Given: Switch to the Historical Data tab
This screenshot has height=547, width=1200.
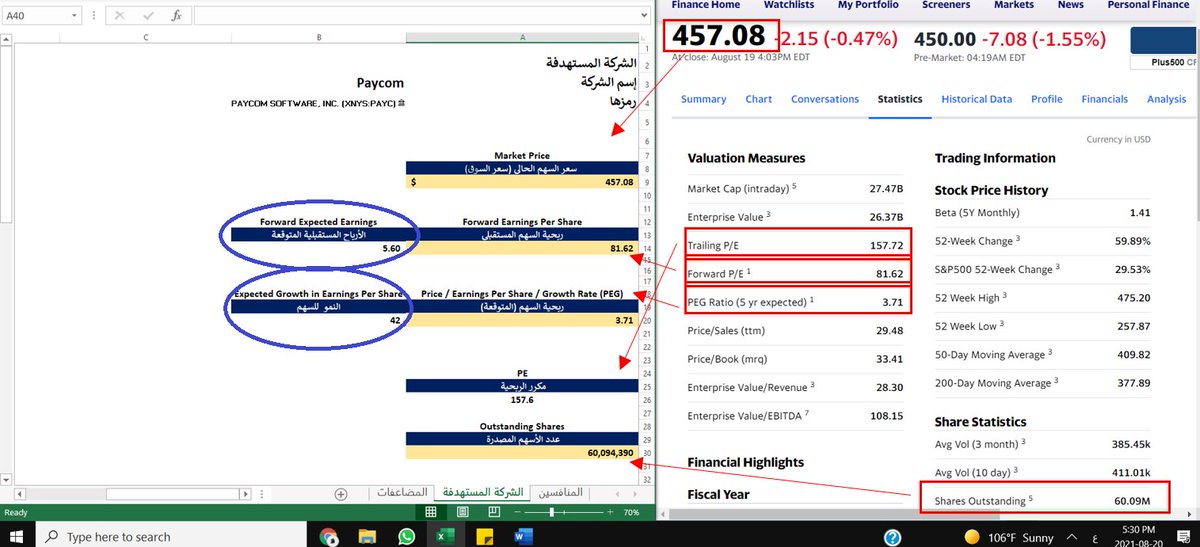Looking at the screenshot, I should 977,99.
